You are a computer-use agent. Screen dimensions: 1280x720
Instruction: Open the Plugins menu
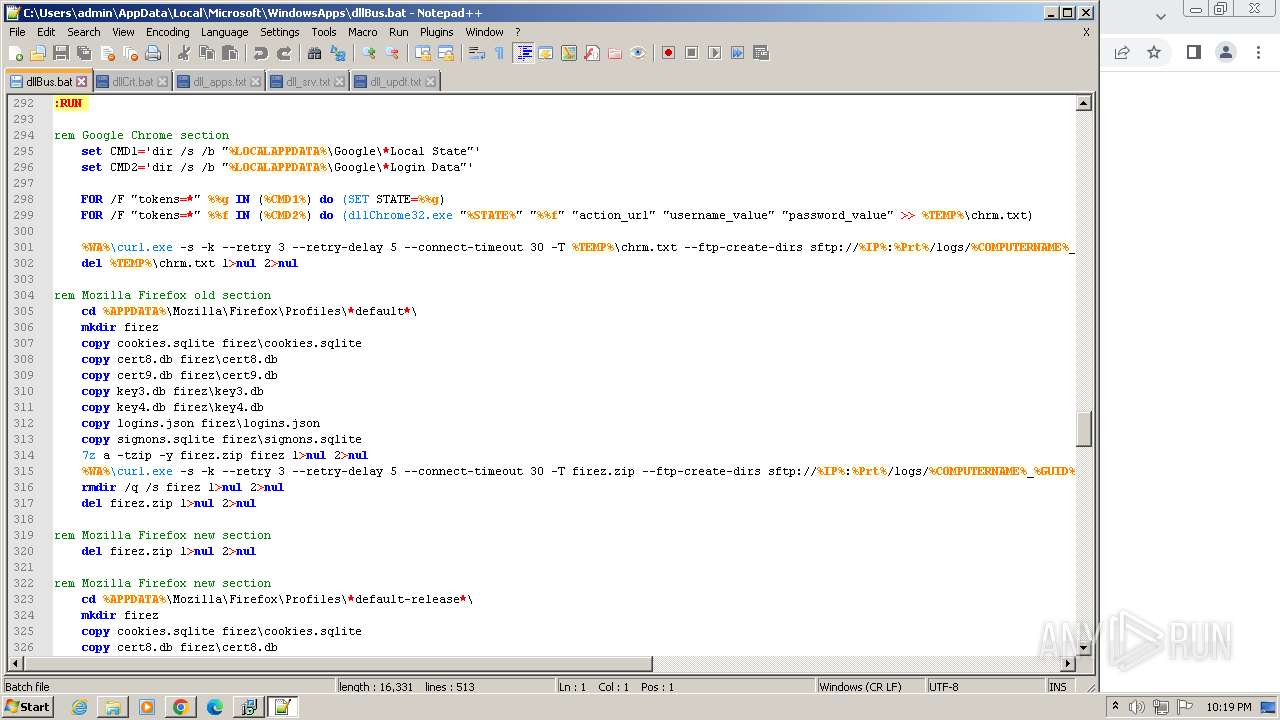(437, 32)
